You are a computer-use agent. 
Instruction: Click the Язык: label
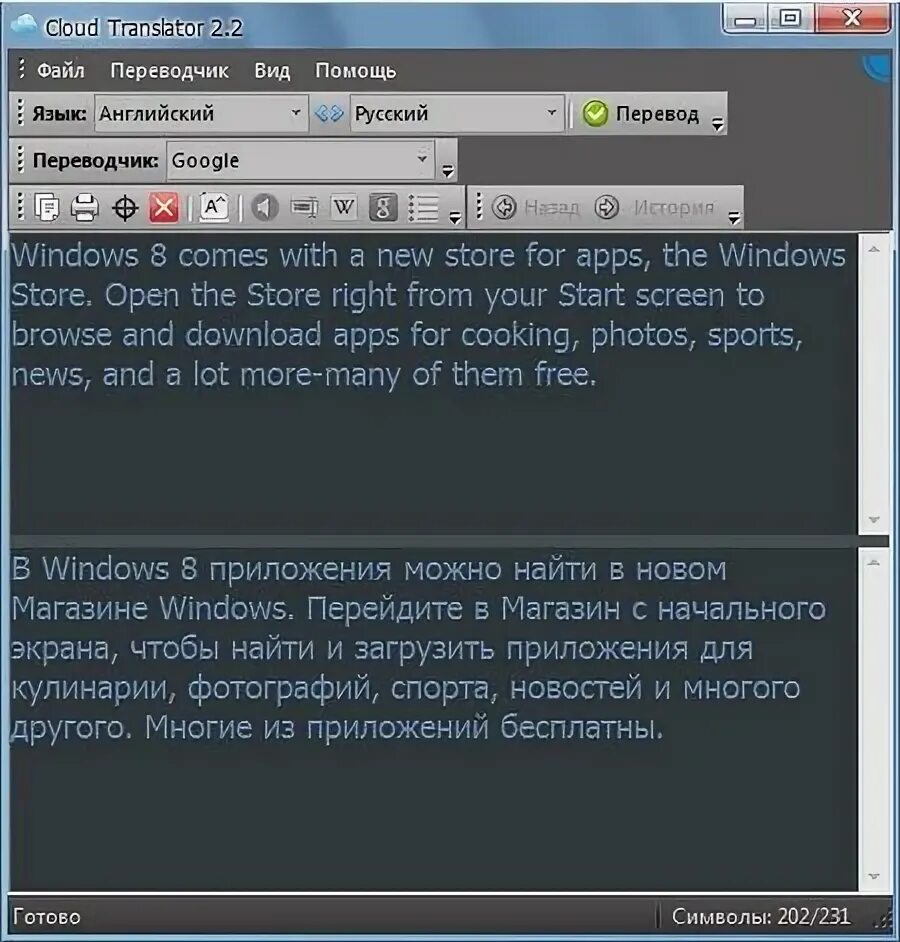(59, 113)
